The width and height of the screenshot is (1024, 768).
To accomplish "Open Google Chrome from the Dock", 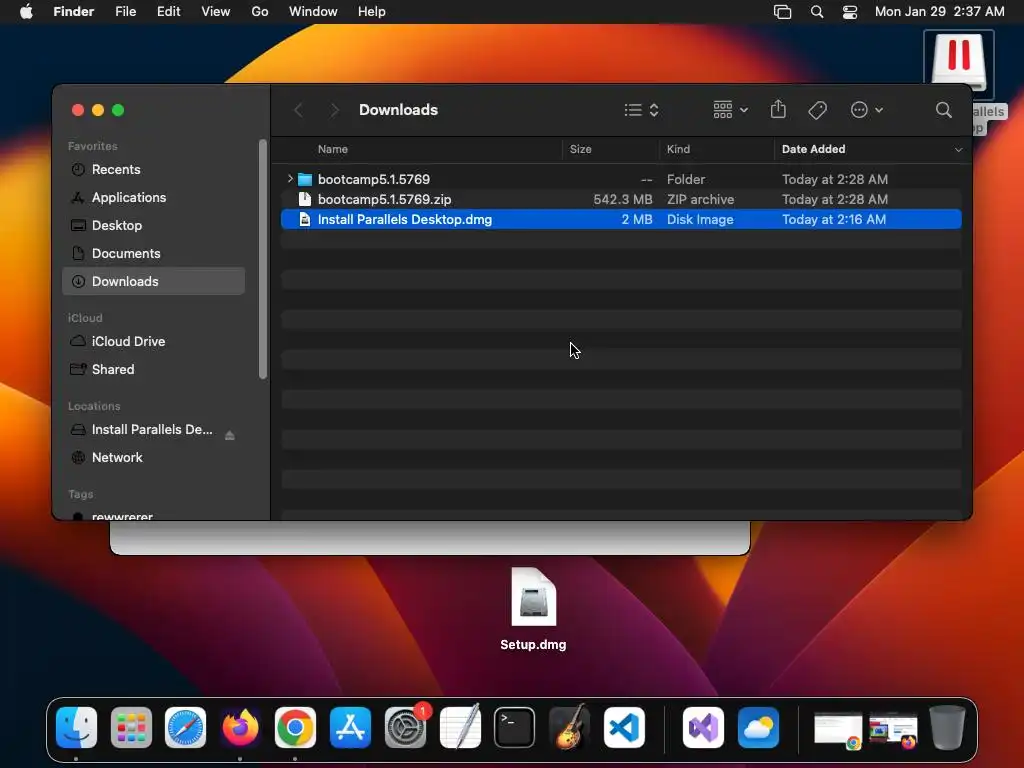I will 295,728.
